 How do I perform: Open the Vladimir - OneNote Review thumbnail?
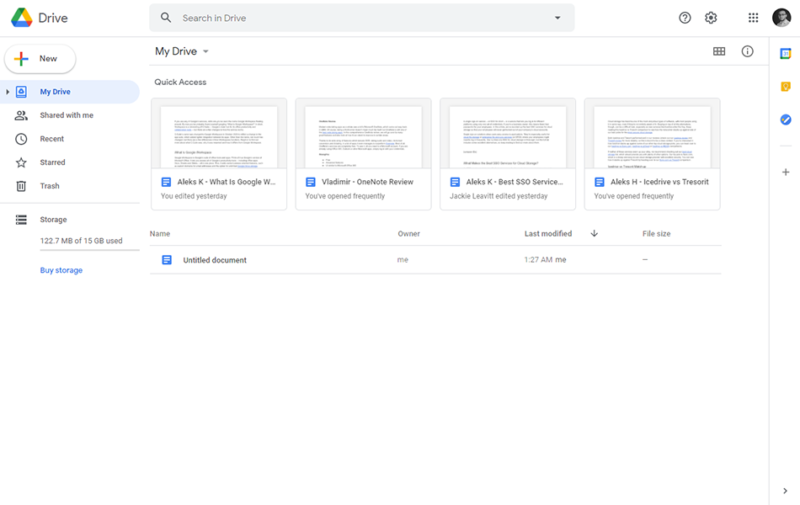363,134
